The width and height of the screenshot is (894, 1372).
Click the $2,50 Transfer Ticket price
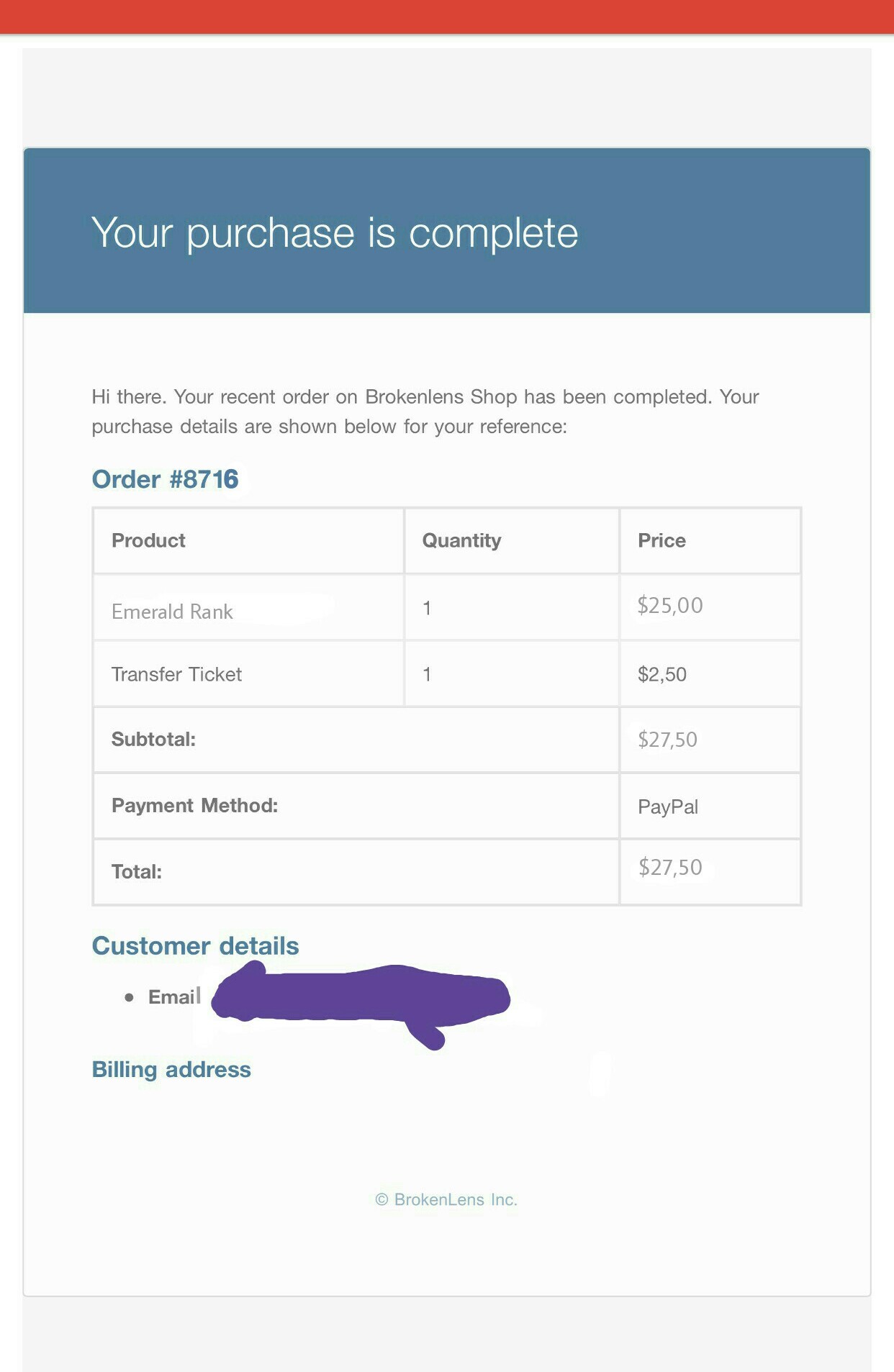[662, 675]
